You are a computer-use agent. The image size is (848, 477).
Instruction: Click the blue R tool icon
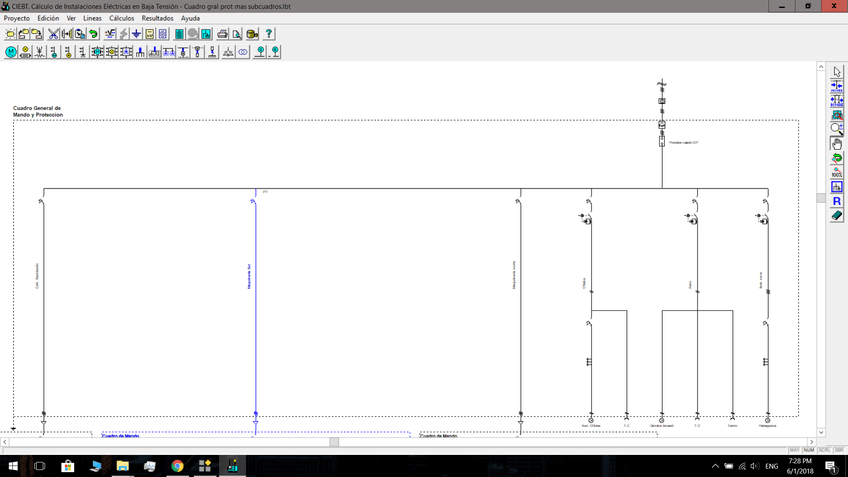click(x=837, y=202)
